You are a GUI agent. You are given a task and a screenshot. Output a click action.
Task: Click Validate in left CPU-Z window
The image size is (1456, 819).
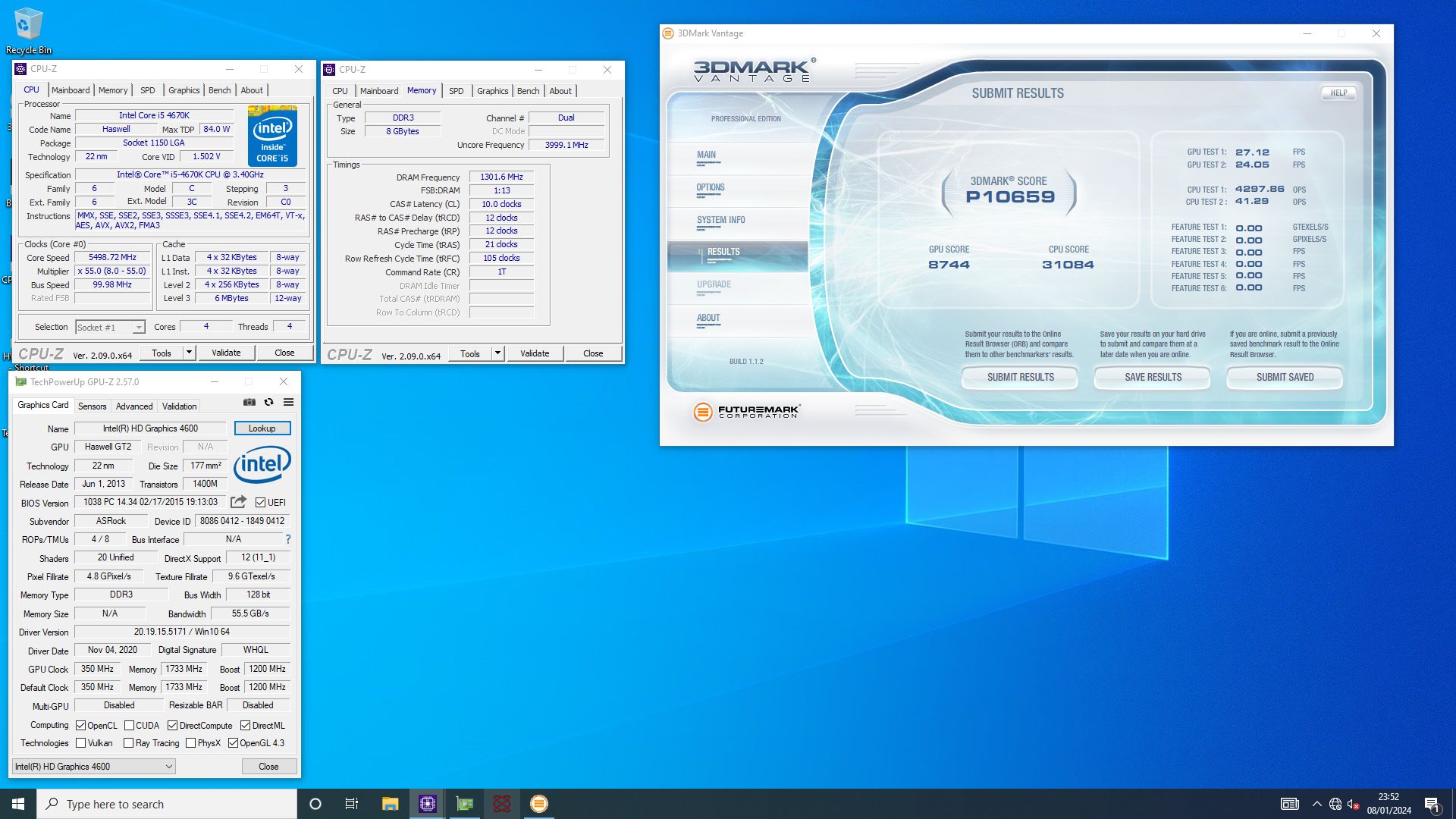coord(226,353)
